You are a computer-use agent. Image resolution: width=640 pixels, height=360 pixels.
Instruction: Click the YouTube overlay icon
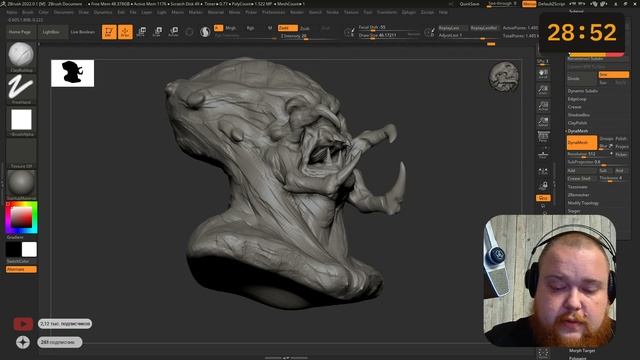[23, 324]
